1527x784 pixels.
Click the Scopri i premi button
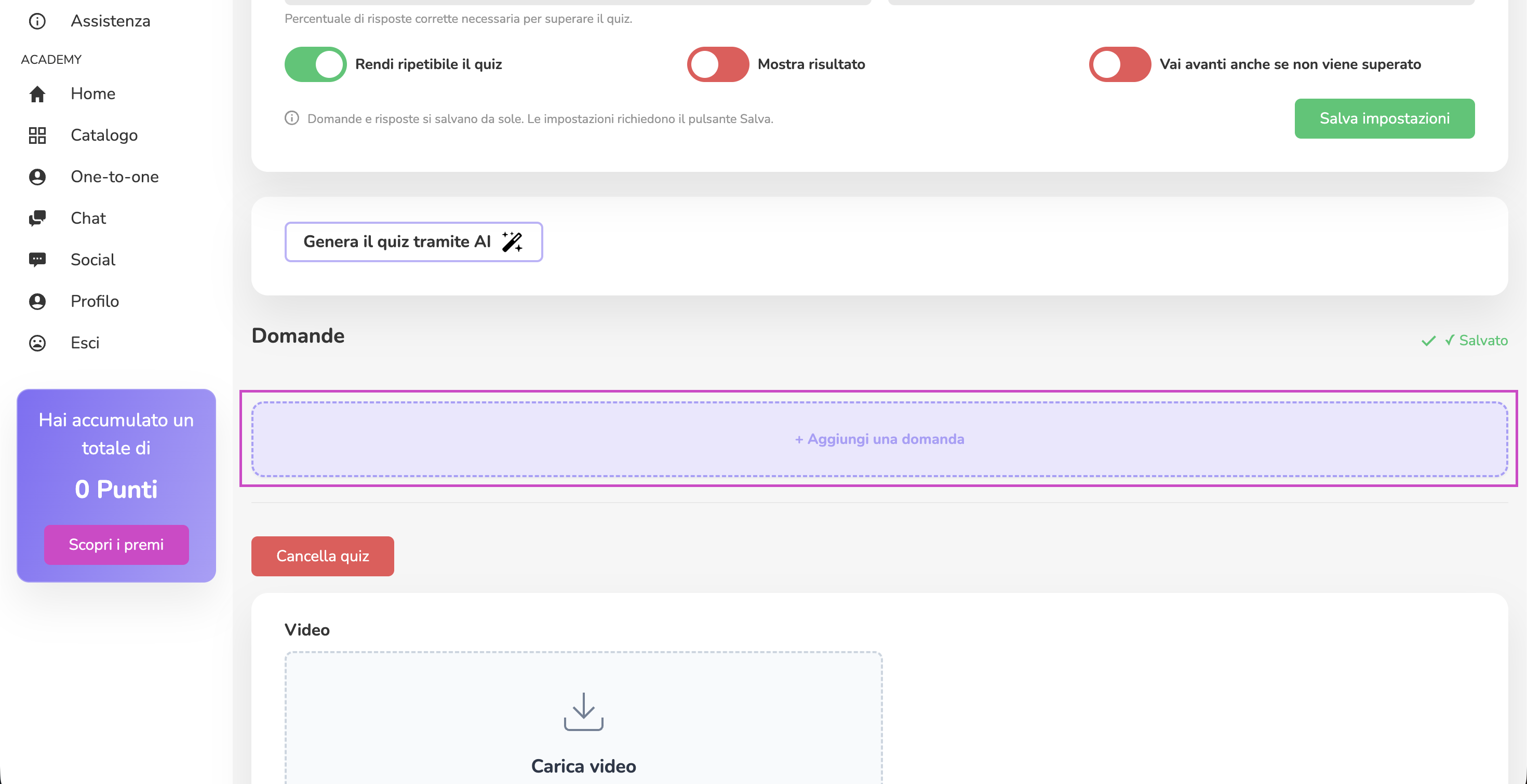116,545
